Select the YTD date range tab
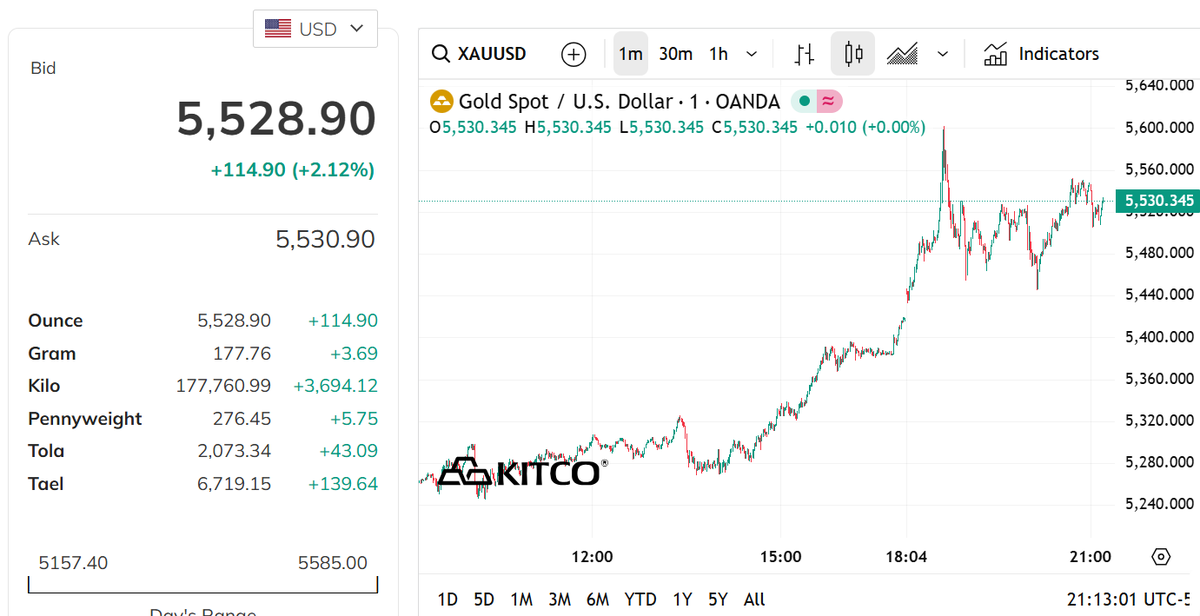Screen dimensions: 1200x616 click(x=640, y=599)
